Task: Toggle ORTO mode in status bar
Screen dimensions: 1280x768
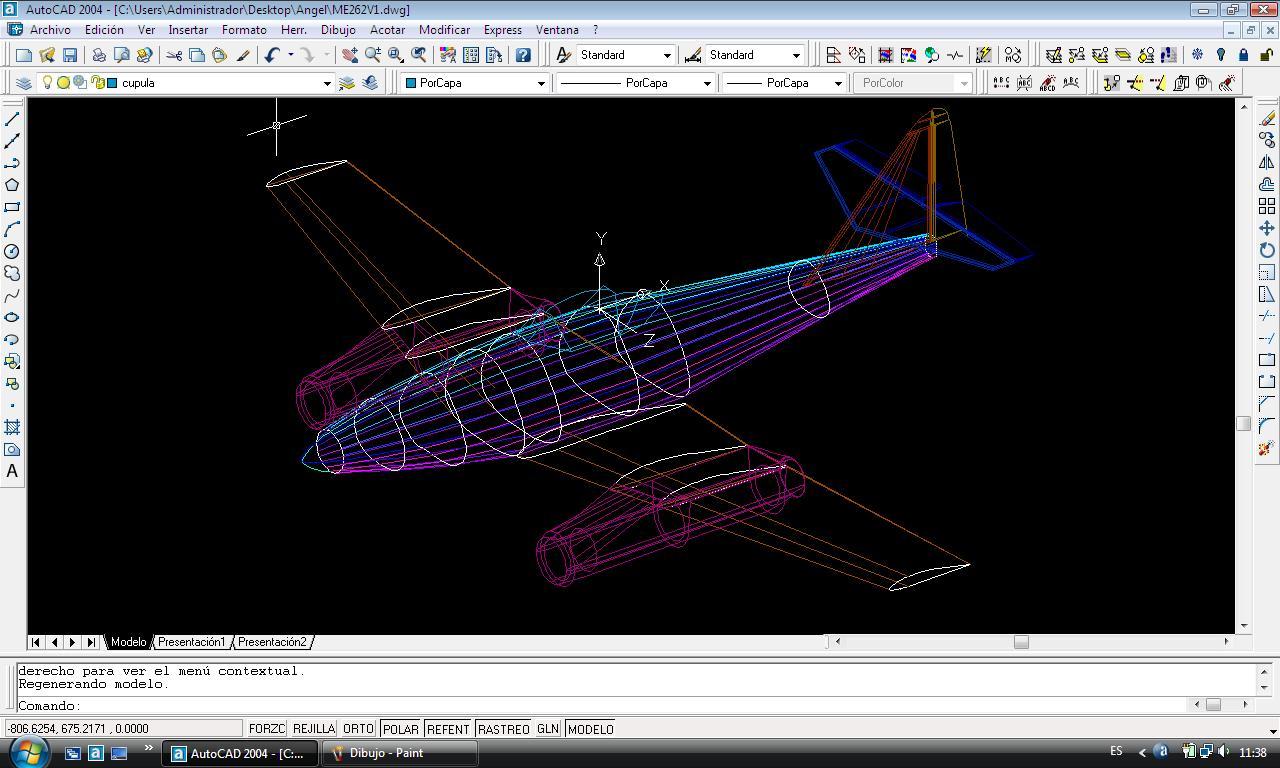Action: click(x=358, y=729)
